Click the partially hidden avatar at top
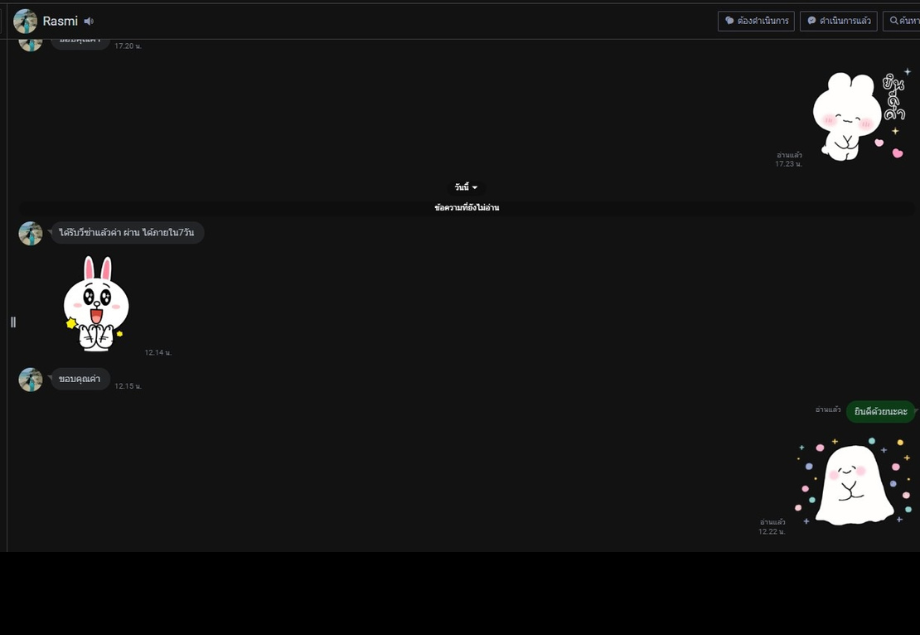920x635 pixels. (x=31, y=43)
